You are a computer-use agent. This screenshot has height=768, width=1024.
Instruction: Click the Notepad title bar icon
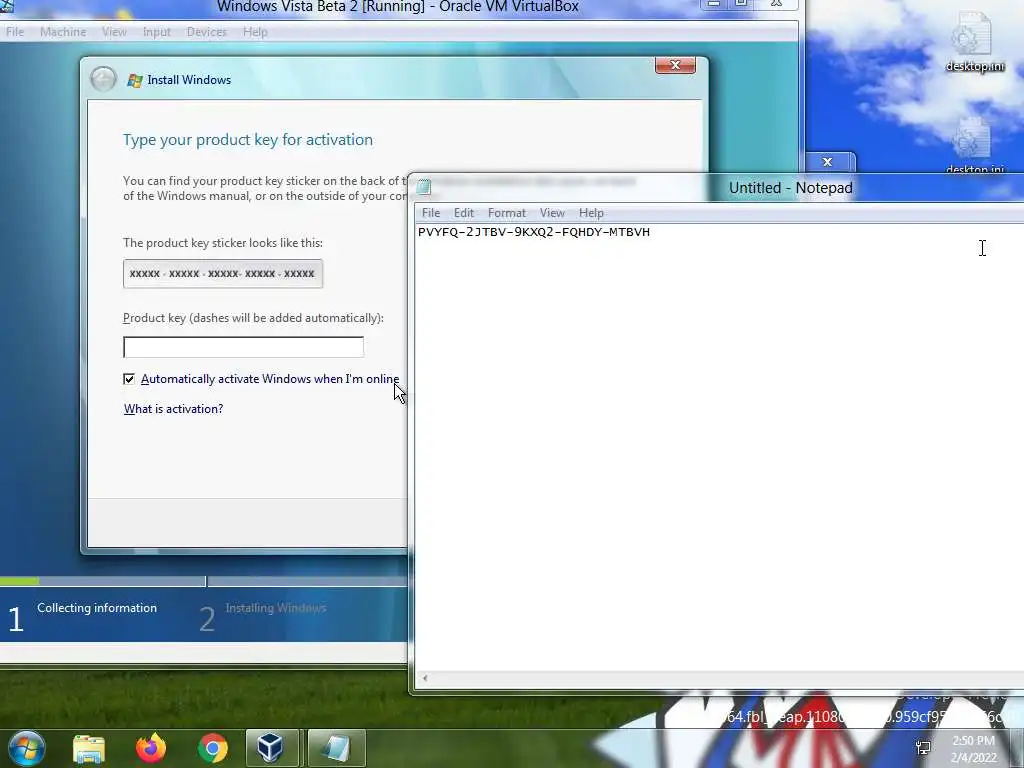tap(424, 187)
